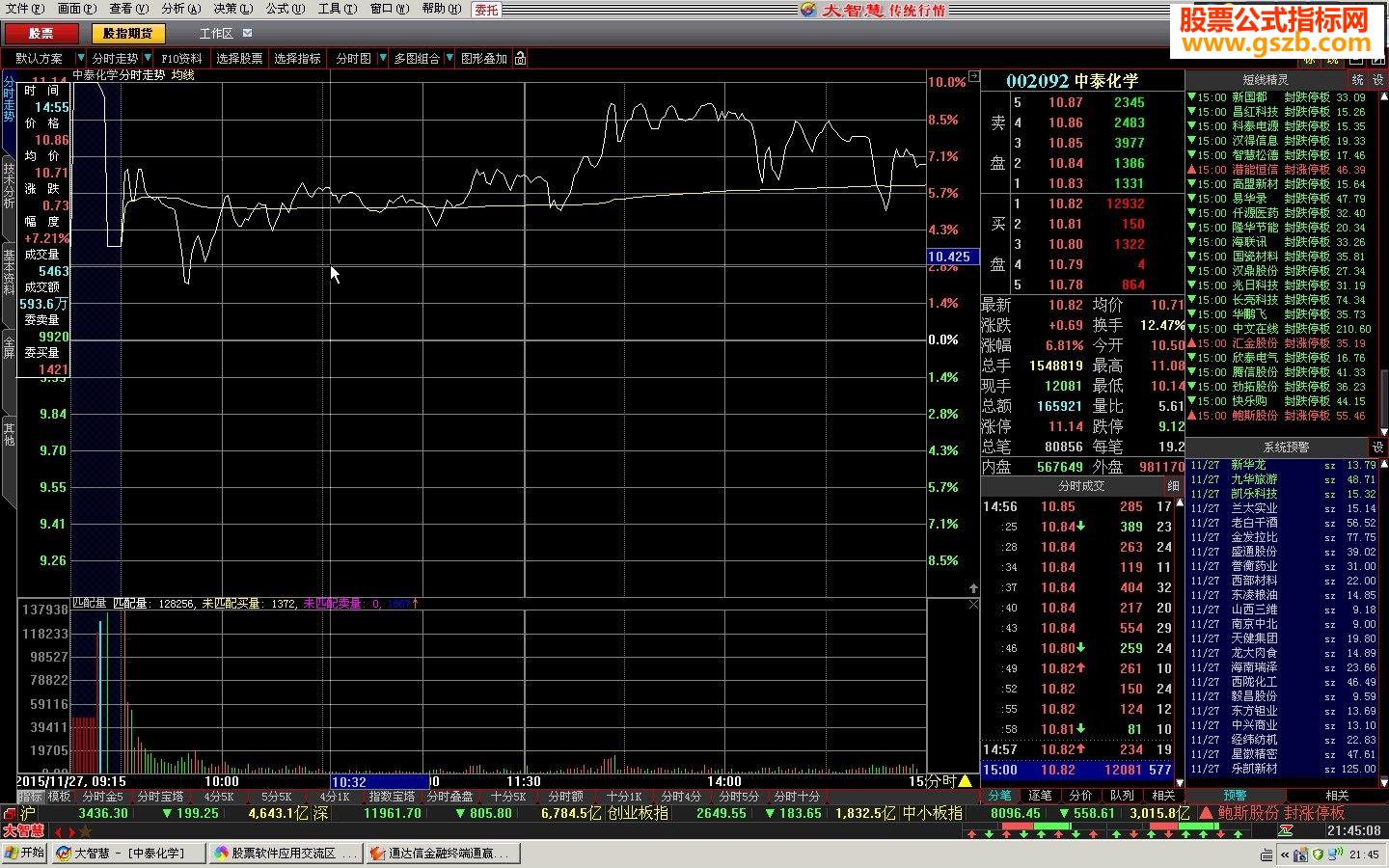Image resolution: width=1389 pixels, height=868 pixels.
Task: Click the 中小板指 index label
Action: (932, 813)
